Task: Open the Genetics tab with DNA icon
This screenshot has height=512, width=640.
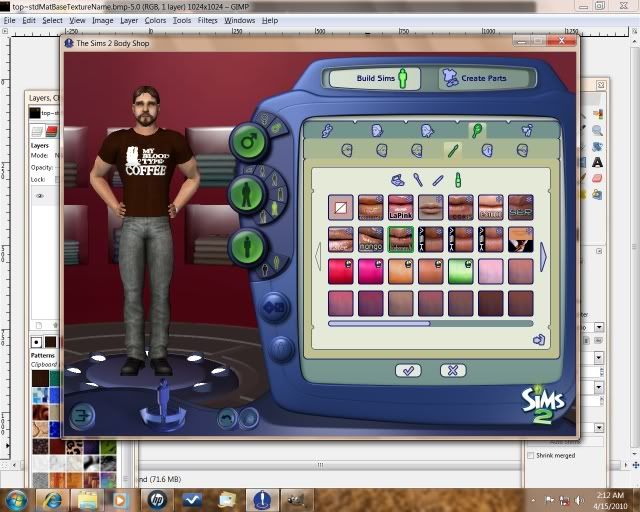Action: click(327, 131)
